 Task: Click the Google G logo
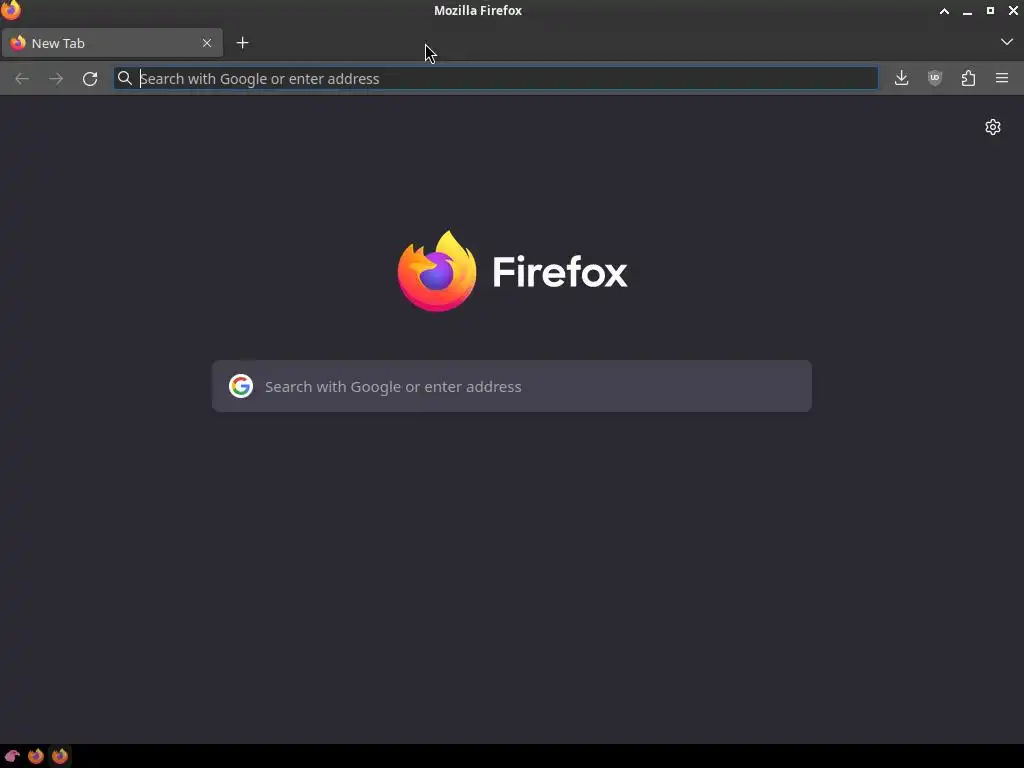[241, 386]
